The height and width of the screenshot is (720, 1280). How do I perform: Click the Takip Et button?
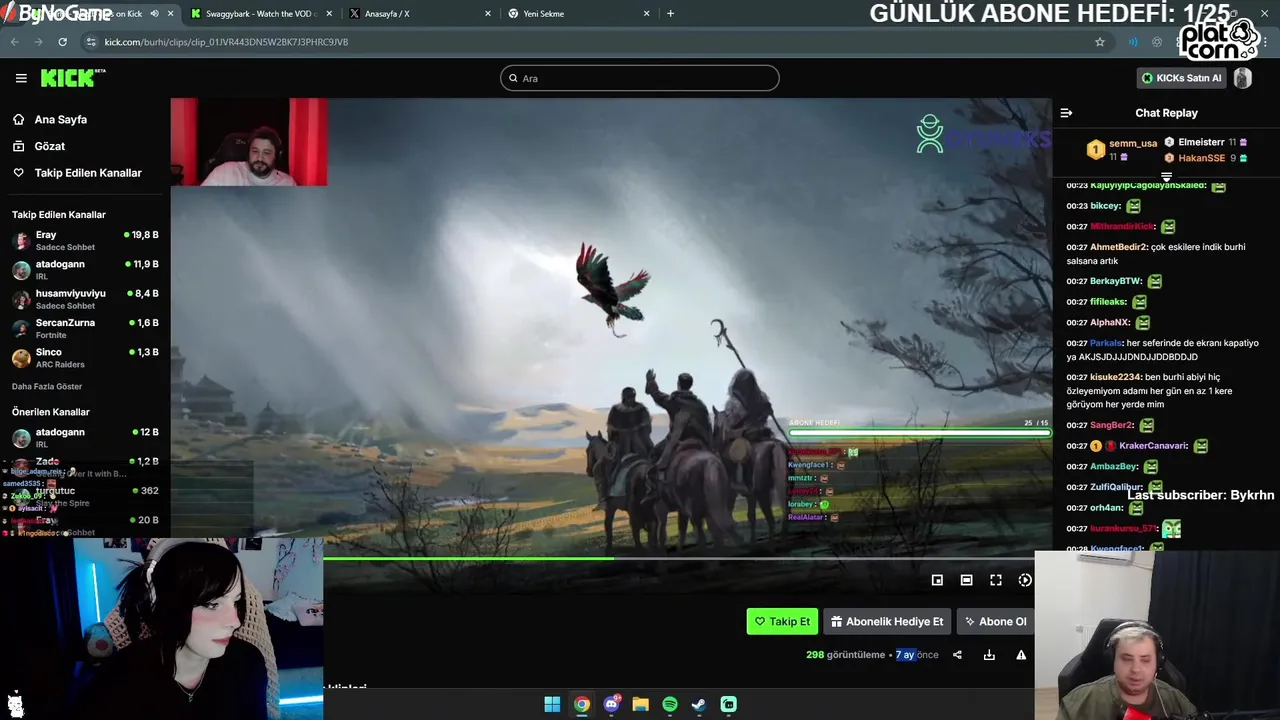coord(782,622)
